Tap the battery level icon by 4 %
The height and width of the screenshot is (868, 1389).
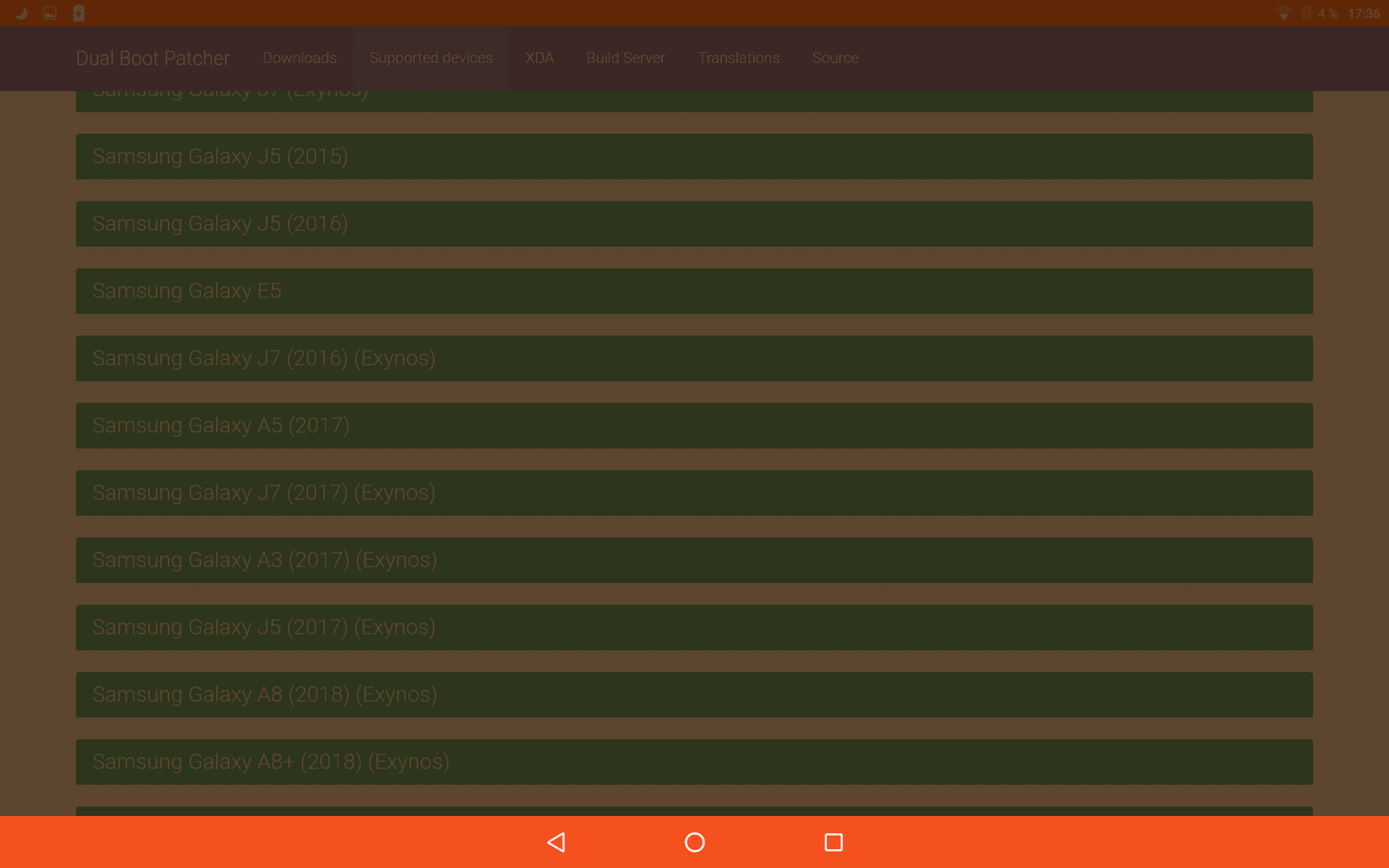tap(1307, 13)
